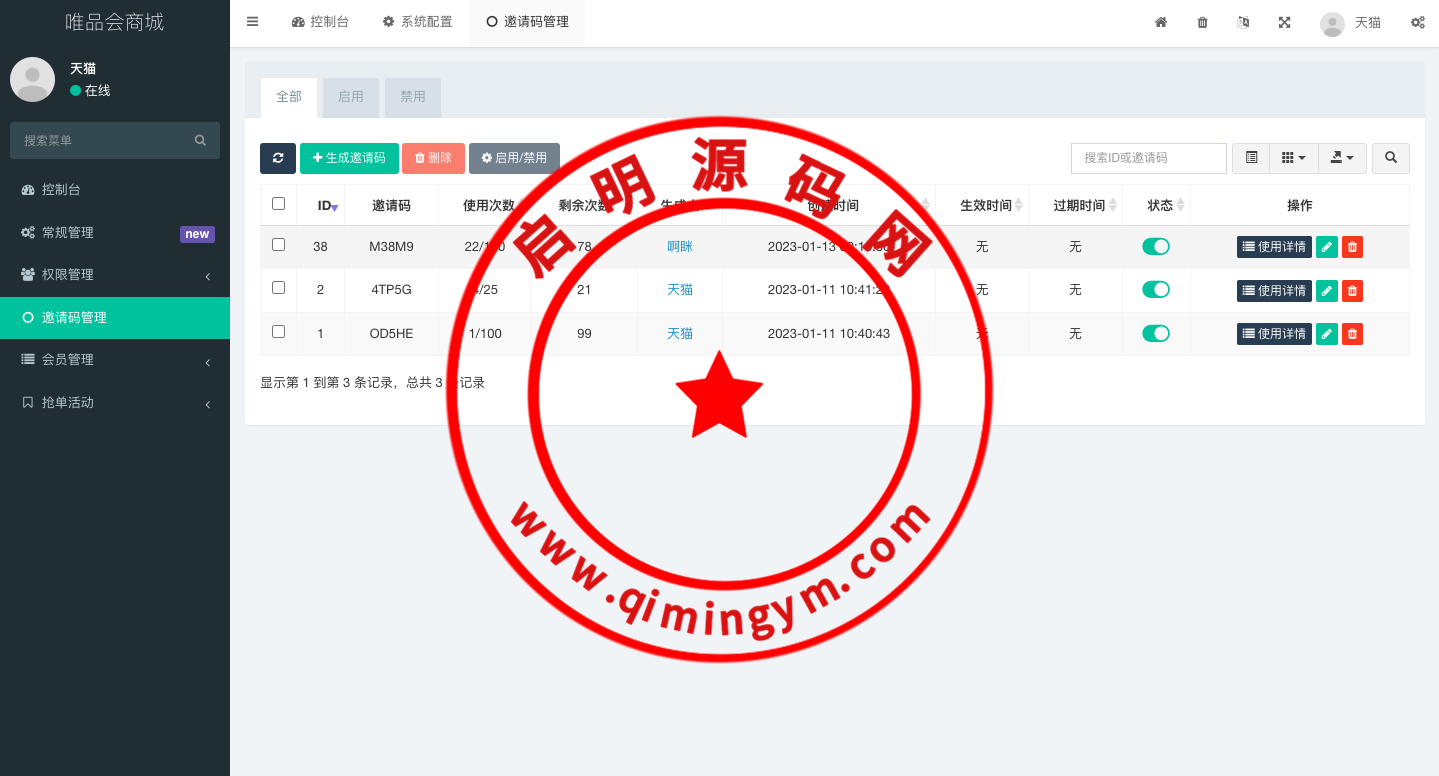Check the checkbox for row ID 38
Image resolution: width=1439 pixels, height=776 pixels.
click(279, 245)
